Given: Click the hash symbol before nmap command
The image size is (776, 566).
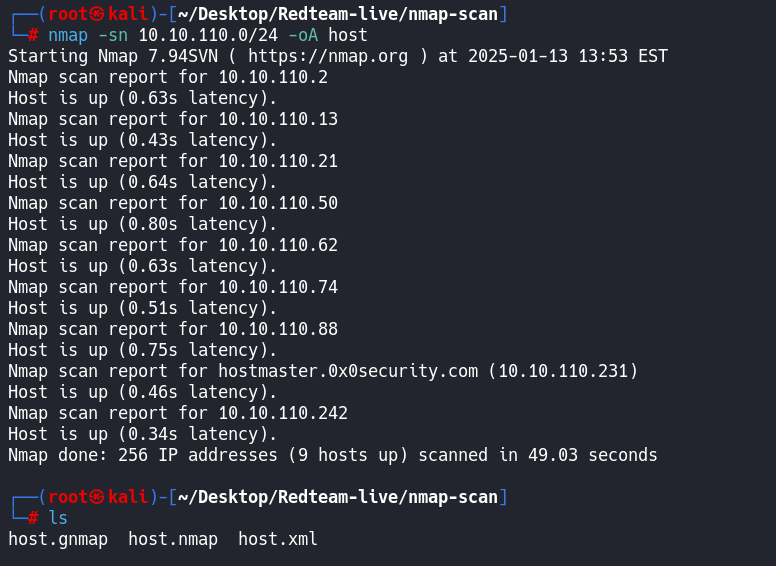Looking at the screenshot, I should (x=33, y=35).
